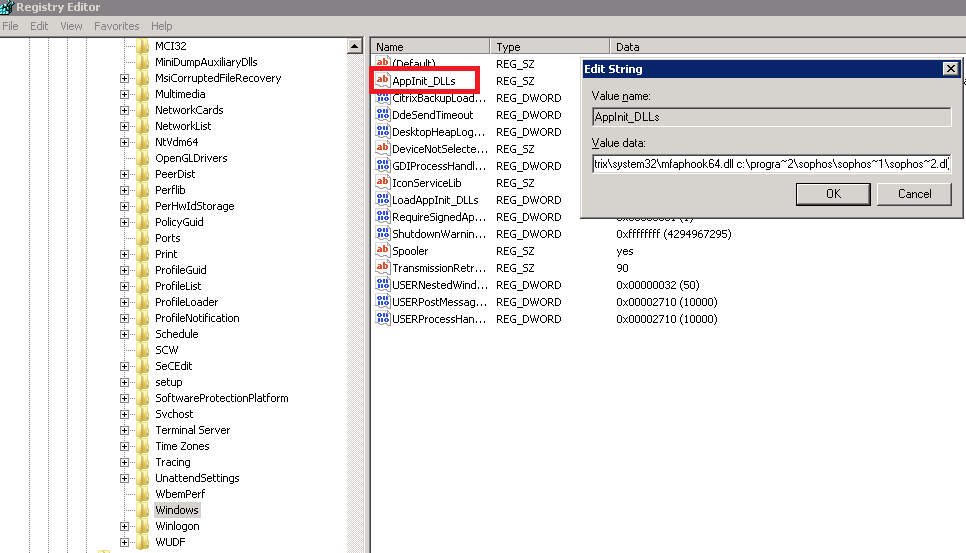This screenshot has height=553, width=966.
Task: Expand the Terminal Server key
Action: pyautogui.click(x=125, y=430)
